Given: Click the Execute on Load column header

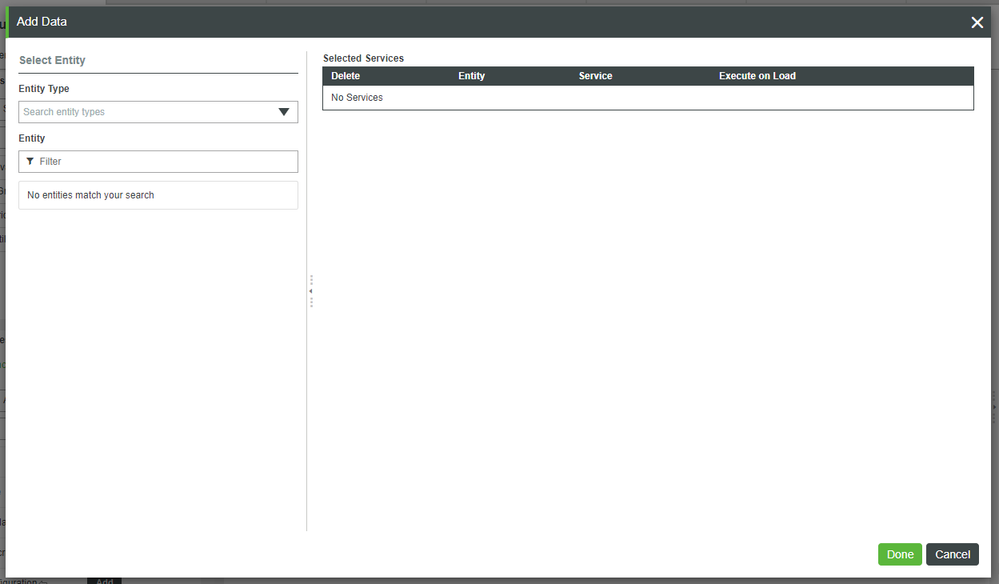Looking at the screenshot, I should pos(757,76).
